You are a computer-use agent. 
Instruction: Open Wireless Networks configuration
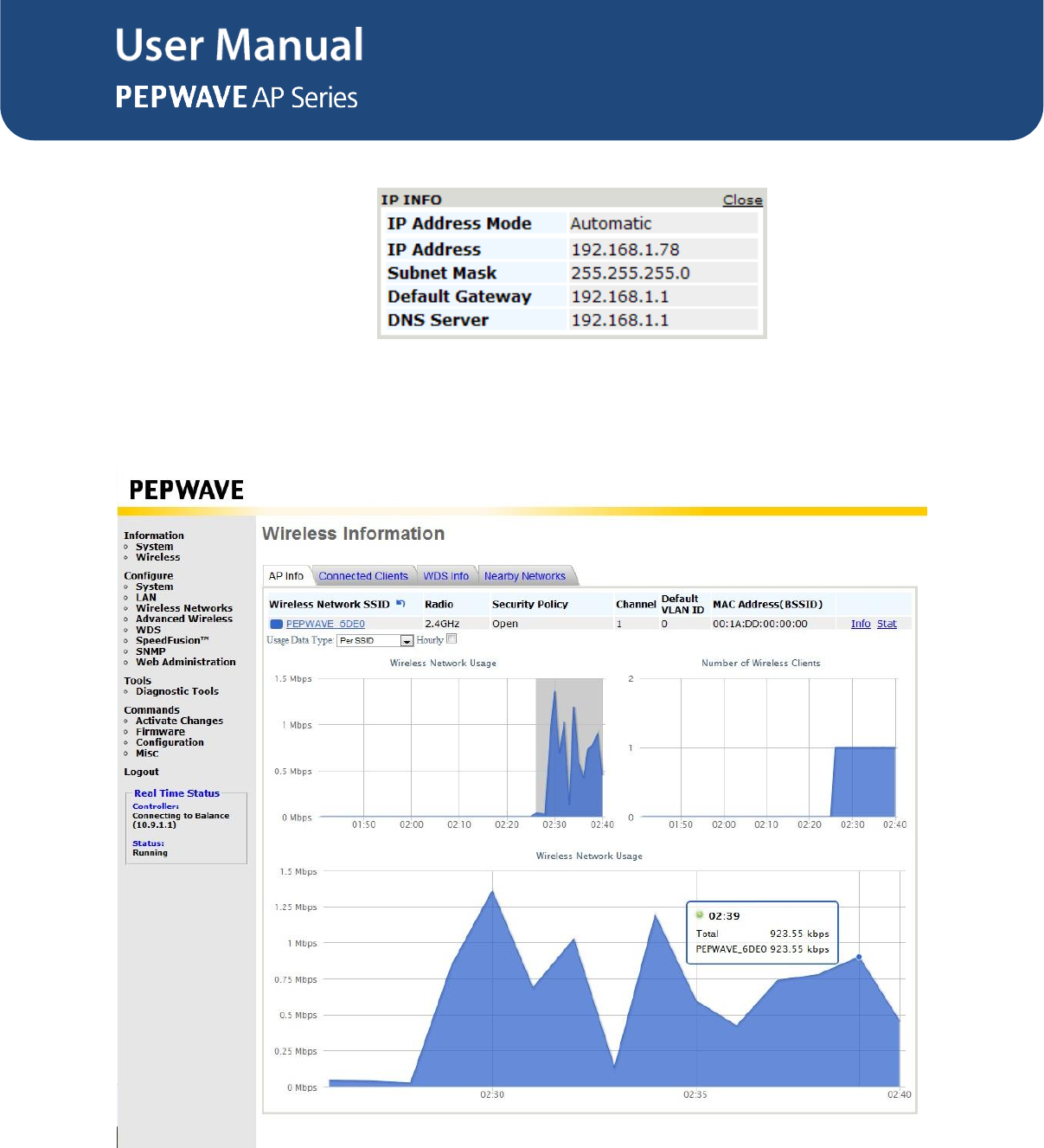pyautogui.click(x=184, y=608)
